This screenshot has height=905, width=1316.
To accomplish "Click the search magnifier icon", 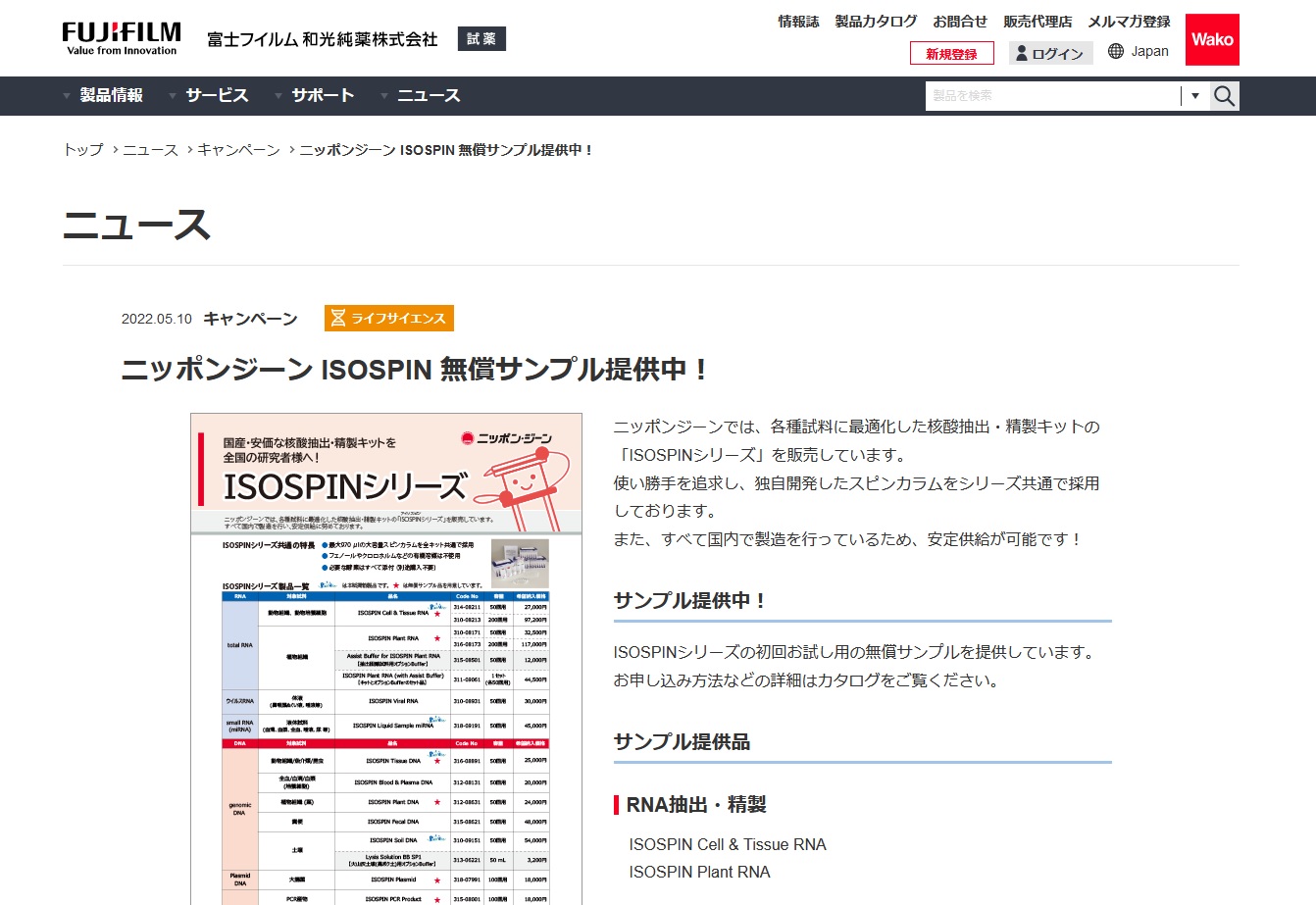I will tap(1224, 95).
